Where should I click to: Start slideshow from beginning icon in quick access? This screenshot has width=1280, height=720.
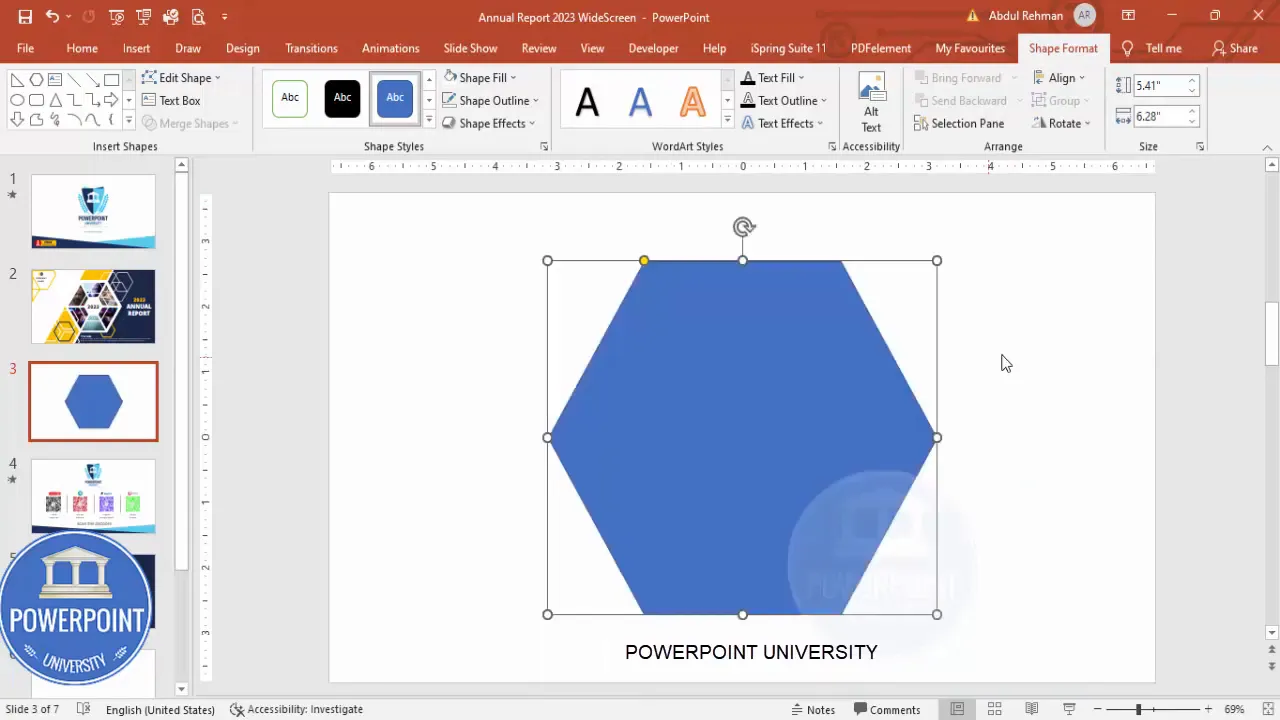117,17
